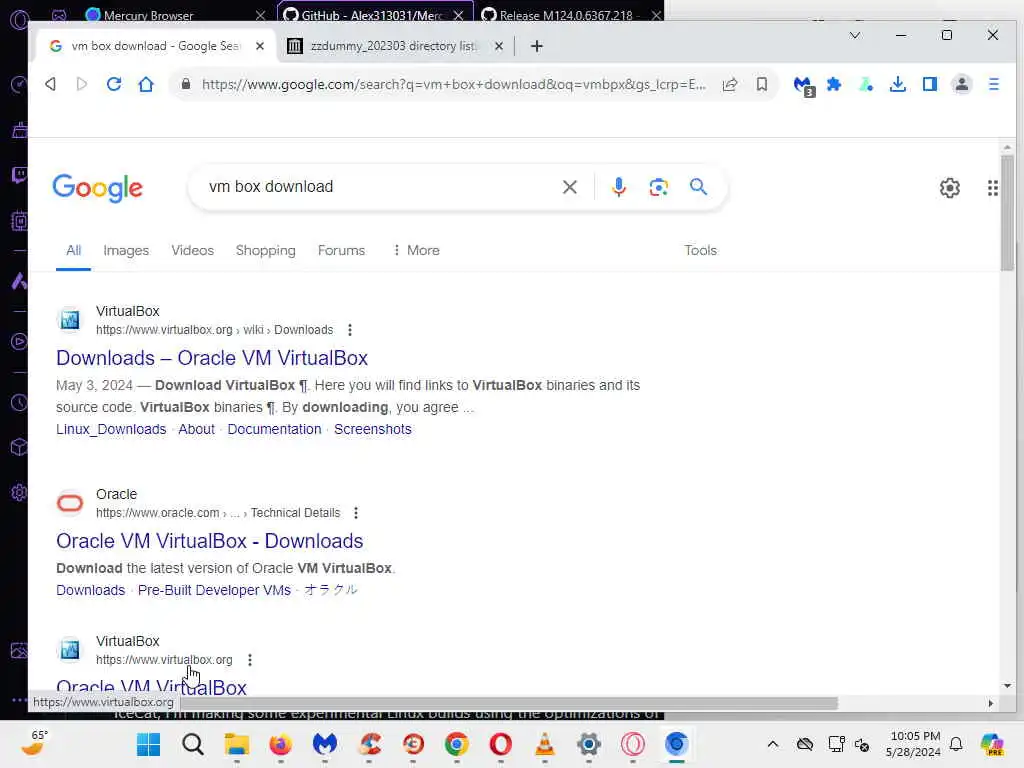The width and height of the screenshot is (1024, 768).
Task: Switch to Videos results
Action: 193,250
